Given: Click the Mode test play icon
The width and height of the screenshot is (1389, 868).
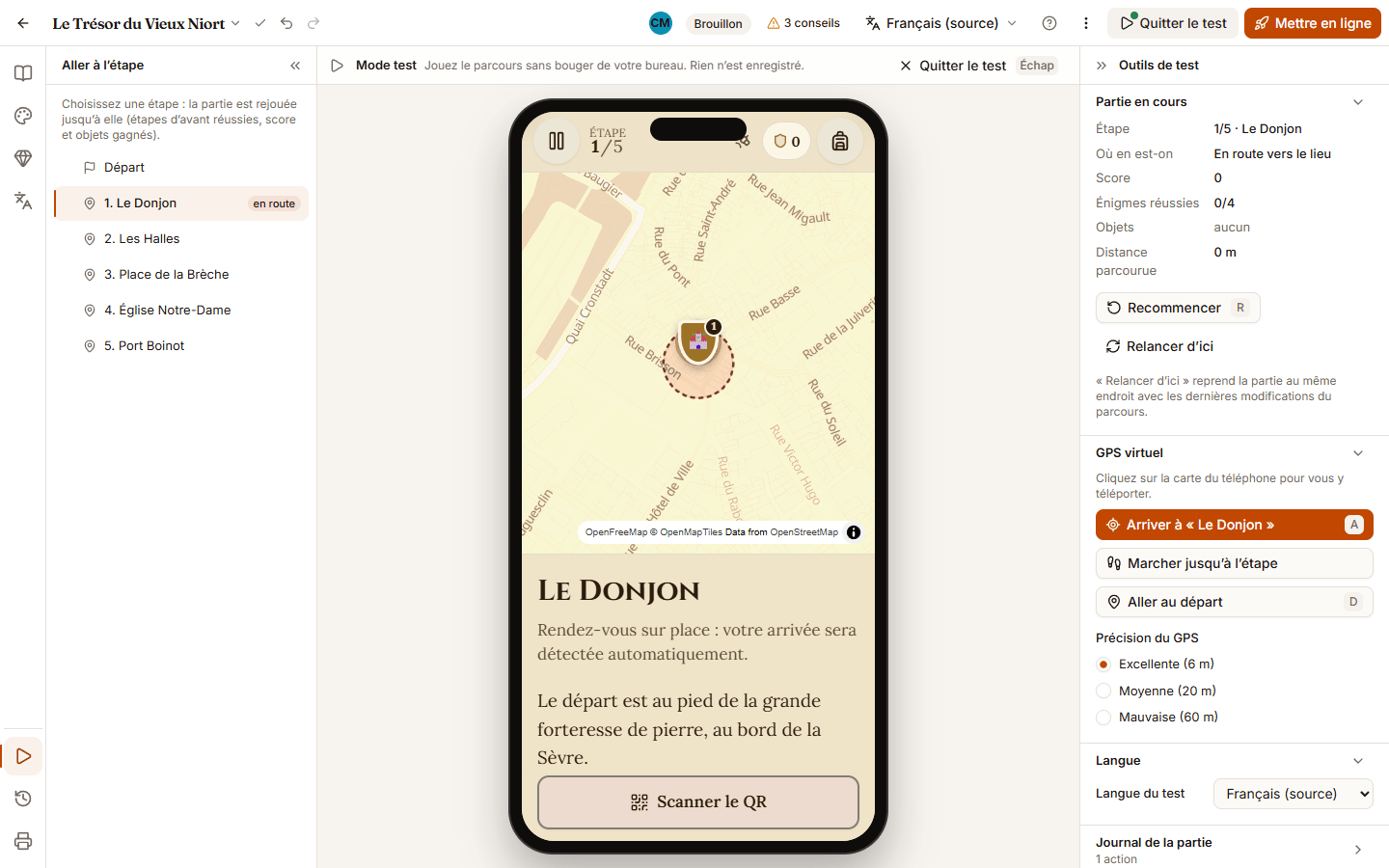Looking at the screenshot, I should [337, 66].
